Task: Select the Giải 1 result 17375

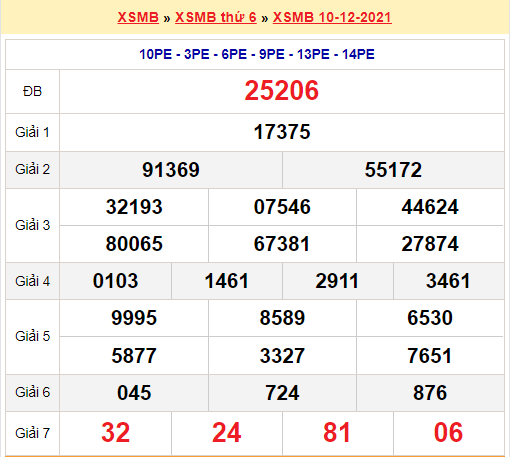Action: point(282,132)
